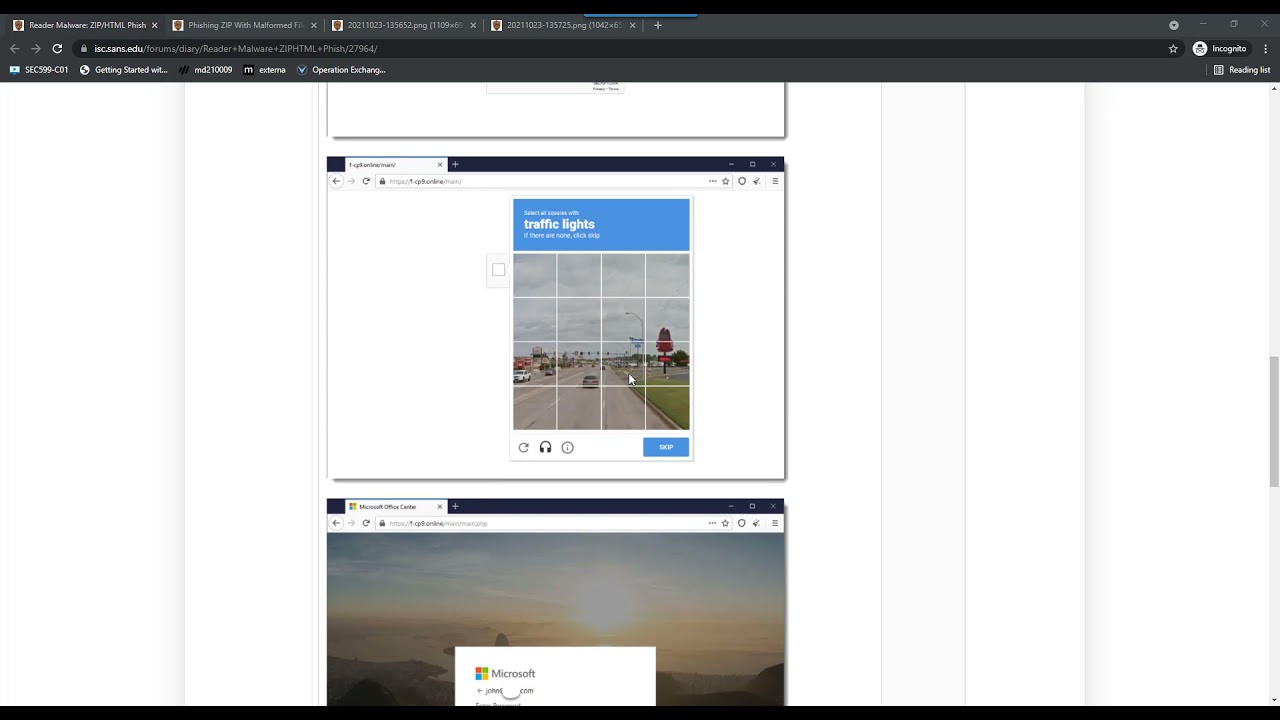Open the tab search dropdown arrow

1173,25
